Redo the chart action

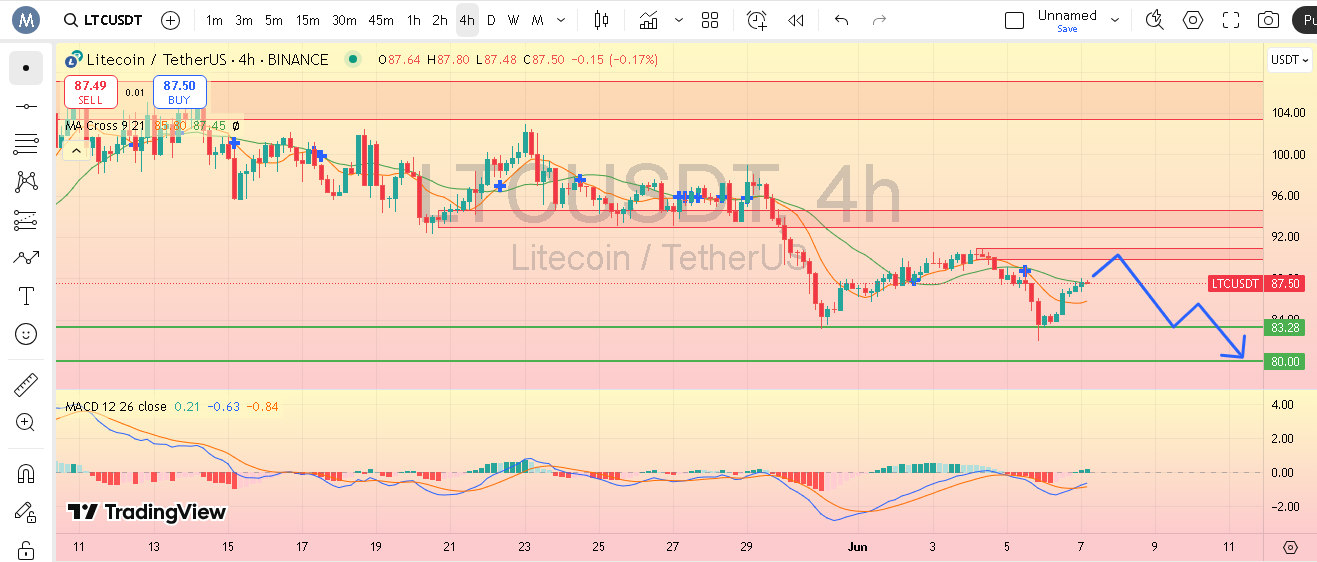click(879, 20)
